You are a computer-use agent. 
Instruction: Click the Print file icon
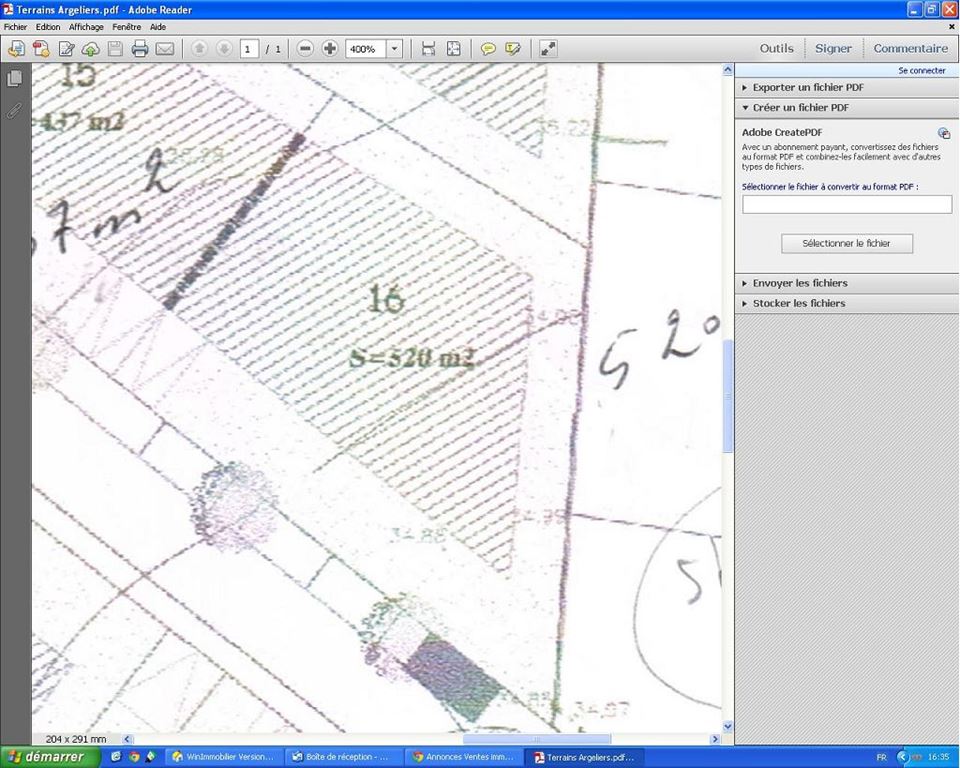140,49
